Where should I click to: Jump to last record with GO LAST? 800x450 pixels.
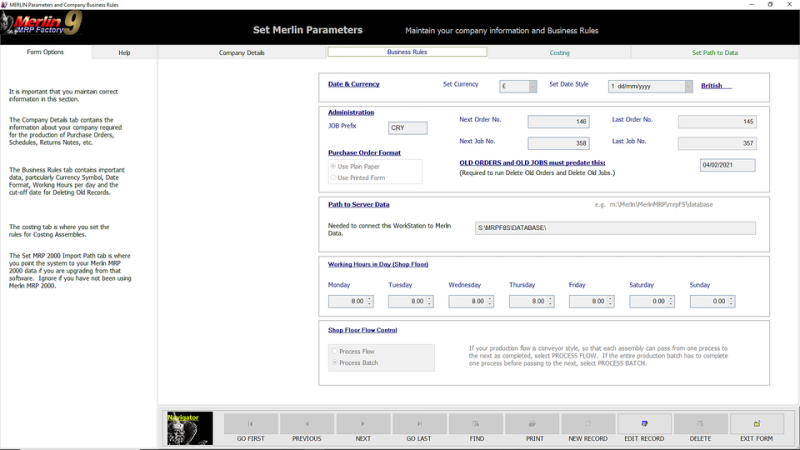pos(419,424)
